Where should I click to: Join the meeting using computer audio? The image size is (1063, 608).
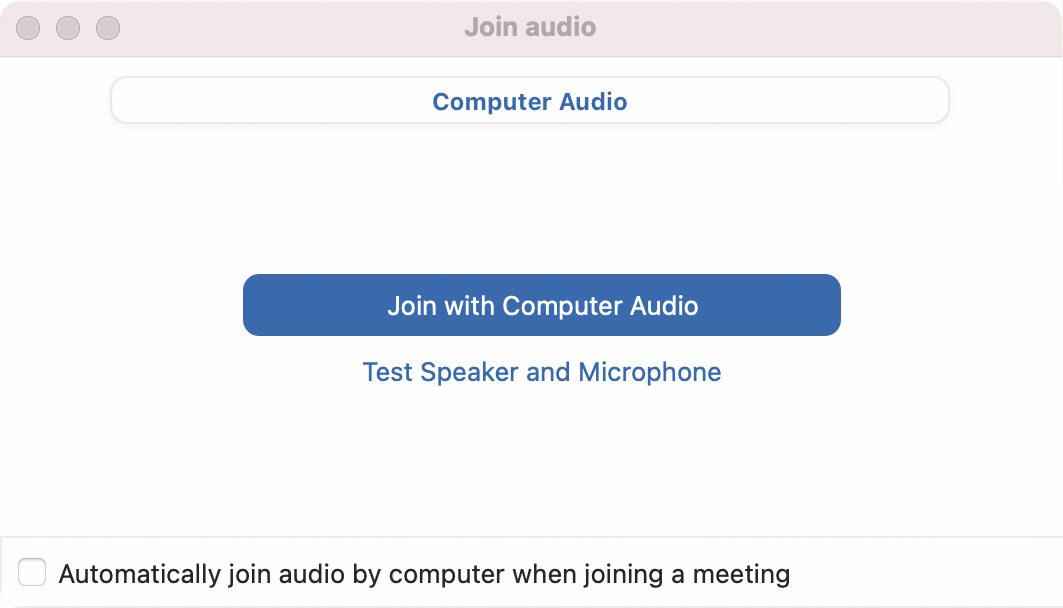coord(542,305)
